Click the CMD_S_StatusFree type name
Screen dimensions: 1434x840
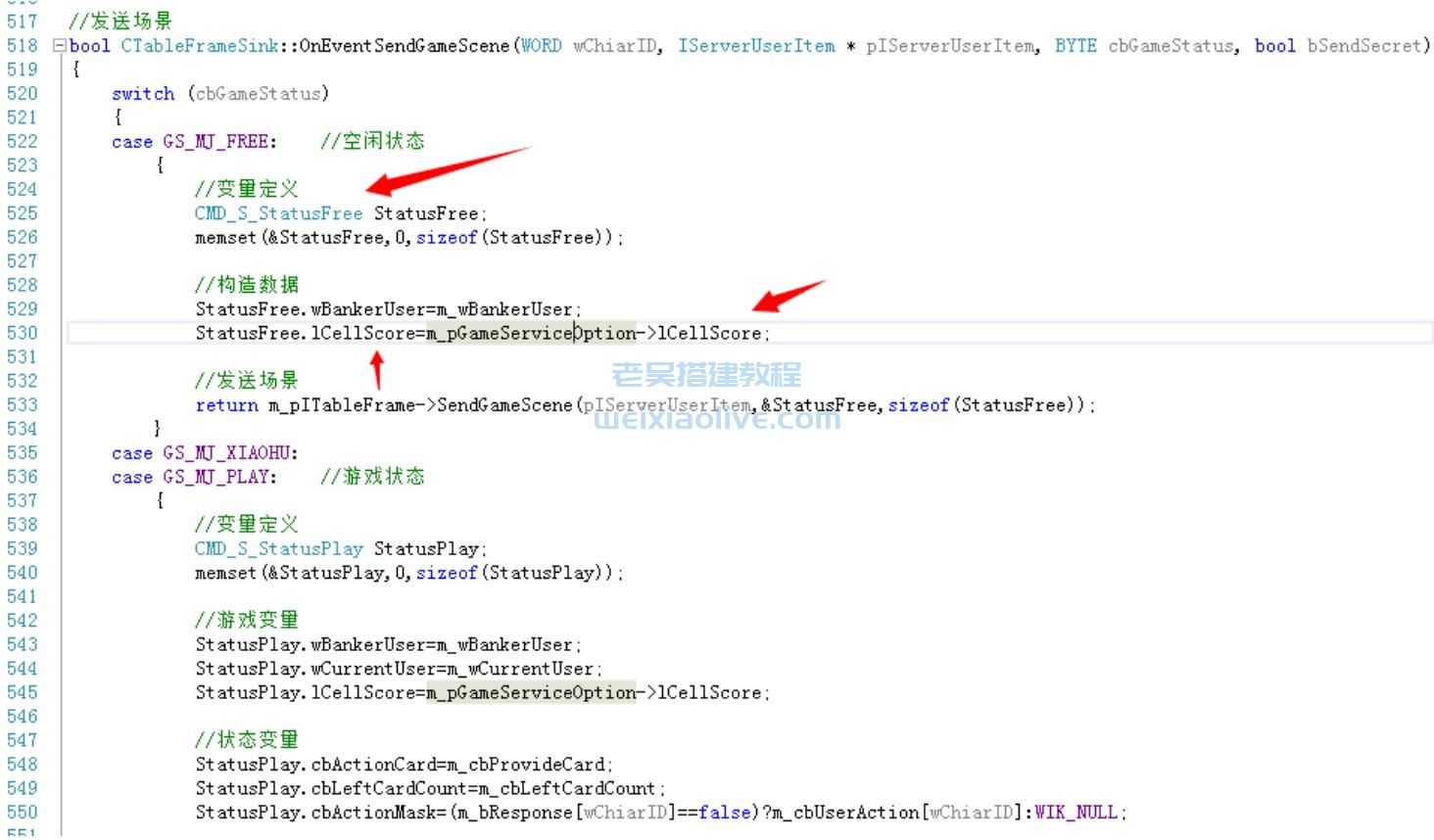pyautogui.click(x=278, y=213)
